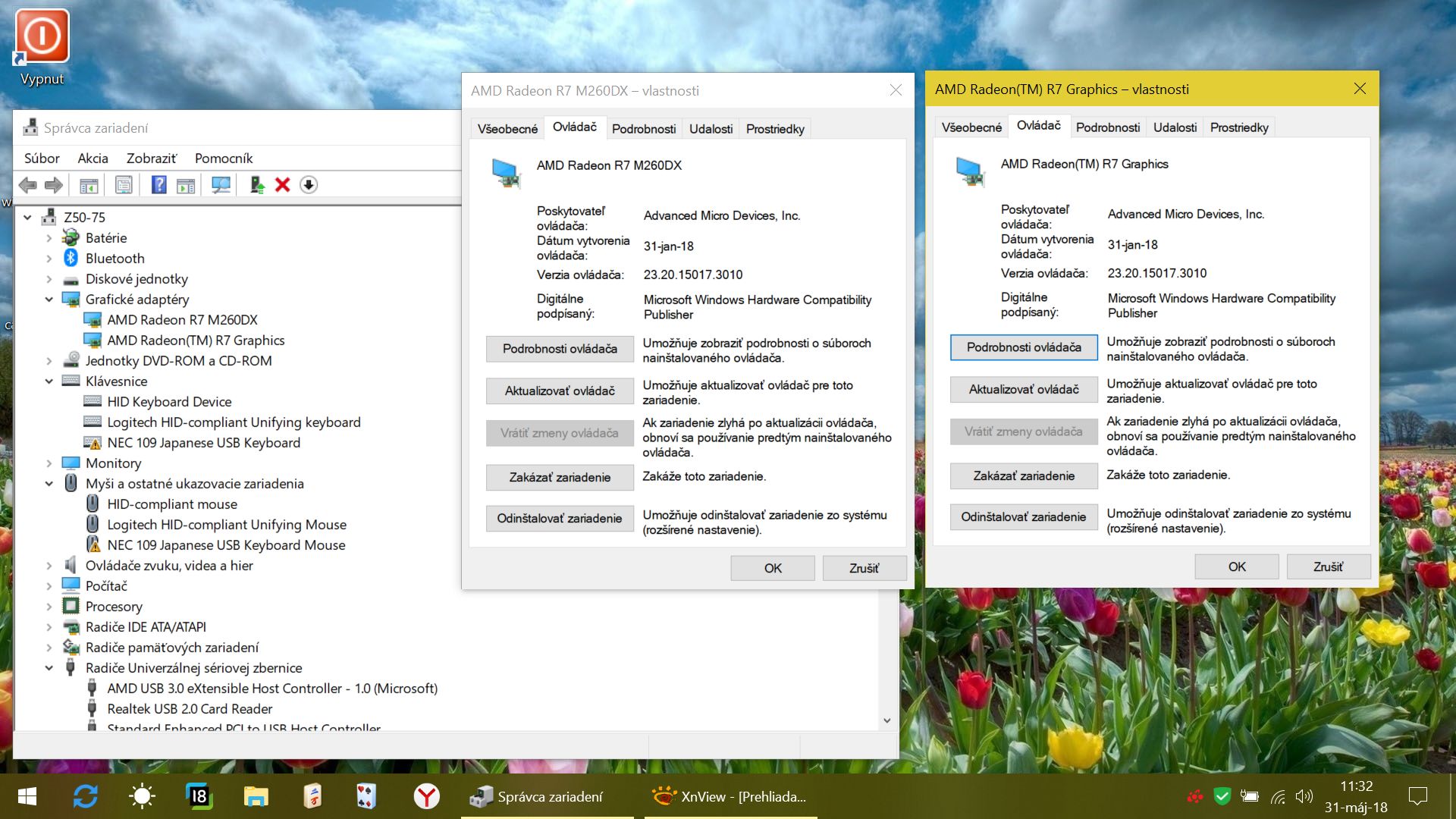Open File Explorer from the taskbar
Viewport: 1456px width, 819px height.
[x=256, y=796]
